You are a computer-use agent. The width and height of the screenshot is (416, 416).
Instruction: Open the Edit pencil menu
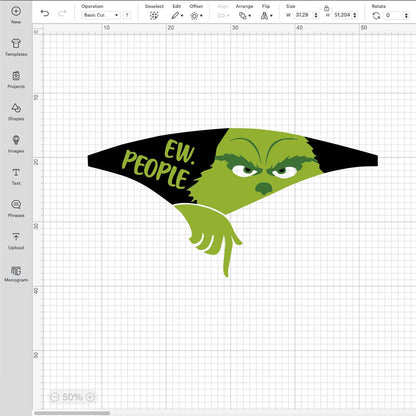[177, 15]
